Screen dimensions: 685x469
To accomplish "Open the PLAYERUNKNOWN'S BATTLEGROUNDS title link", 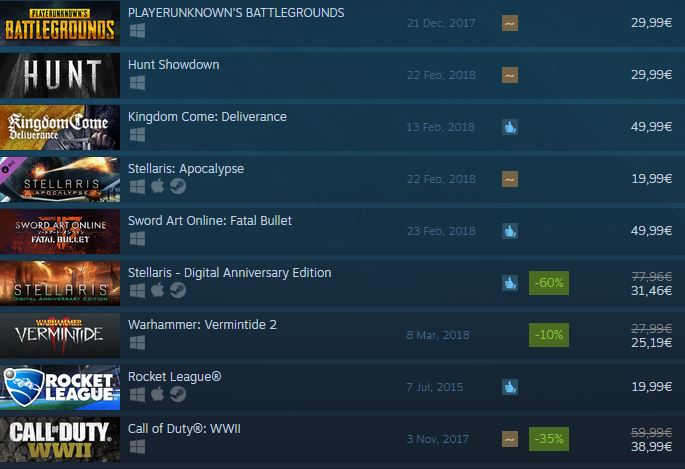I will (236, 13).
